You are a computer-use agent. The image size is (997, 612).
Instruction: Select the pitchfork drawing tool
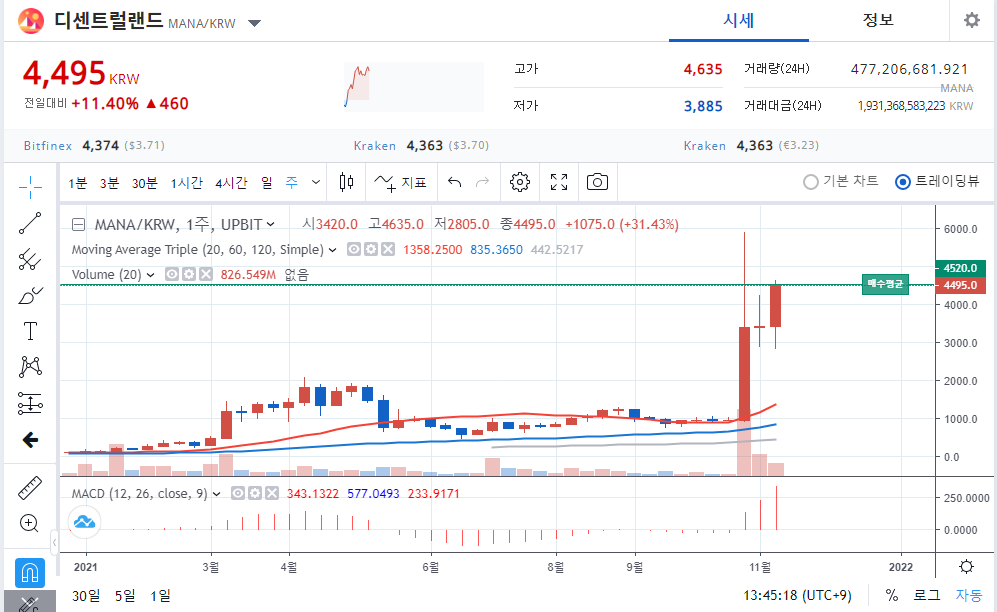click(x=30, y=259)
